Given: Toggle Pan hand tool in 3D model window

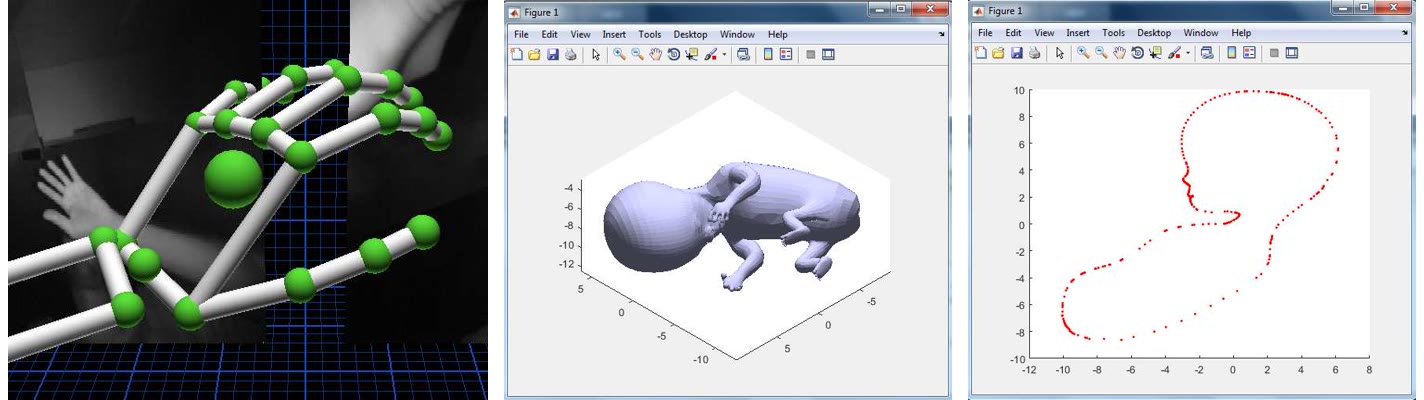Looking at the screenshot, I should point(656,54).
